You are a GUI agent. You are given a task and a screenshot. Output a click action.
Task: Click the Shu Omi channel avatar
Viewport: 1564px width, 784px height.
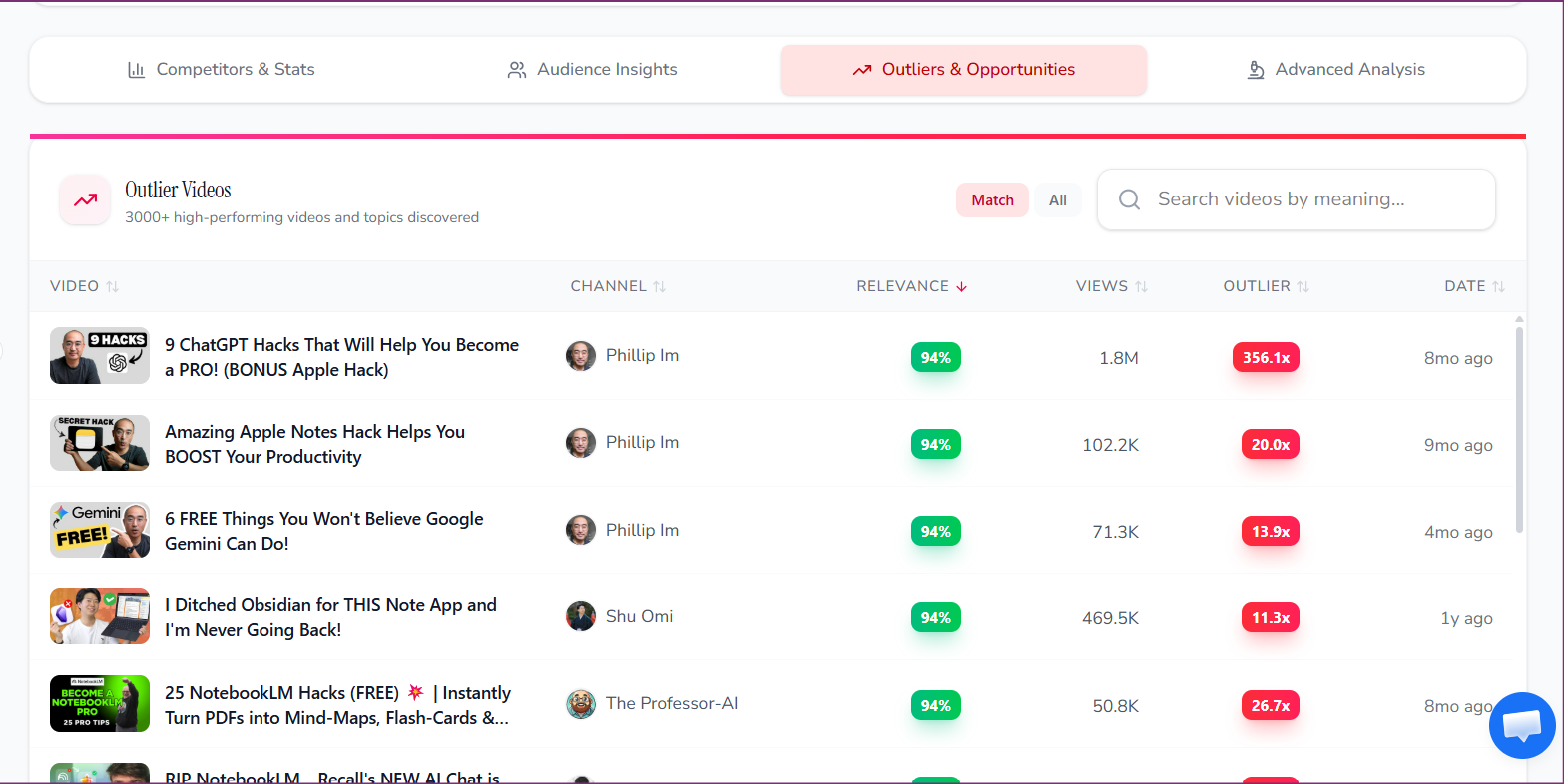pos(581,616)
